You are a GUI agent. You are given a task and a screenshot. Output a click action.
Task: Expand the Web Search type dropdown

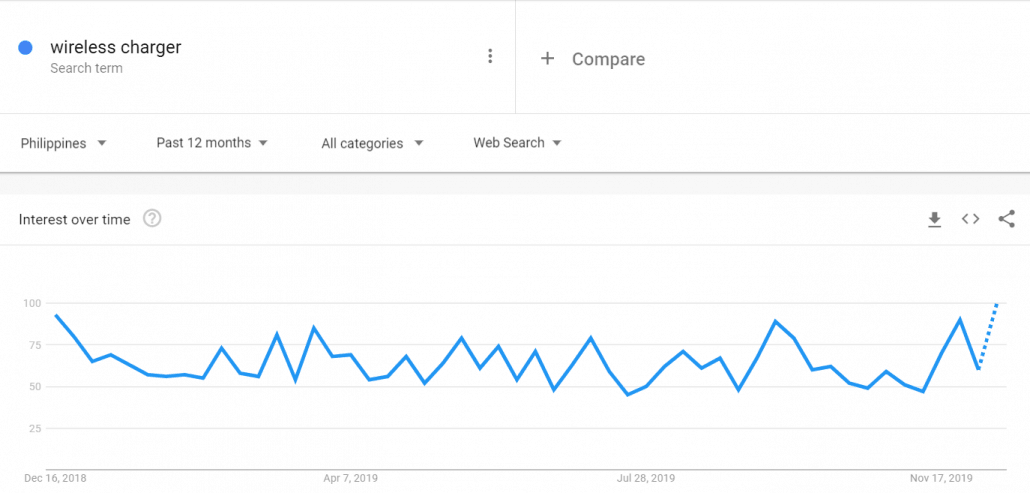click(517, 143)
